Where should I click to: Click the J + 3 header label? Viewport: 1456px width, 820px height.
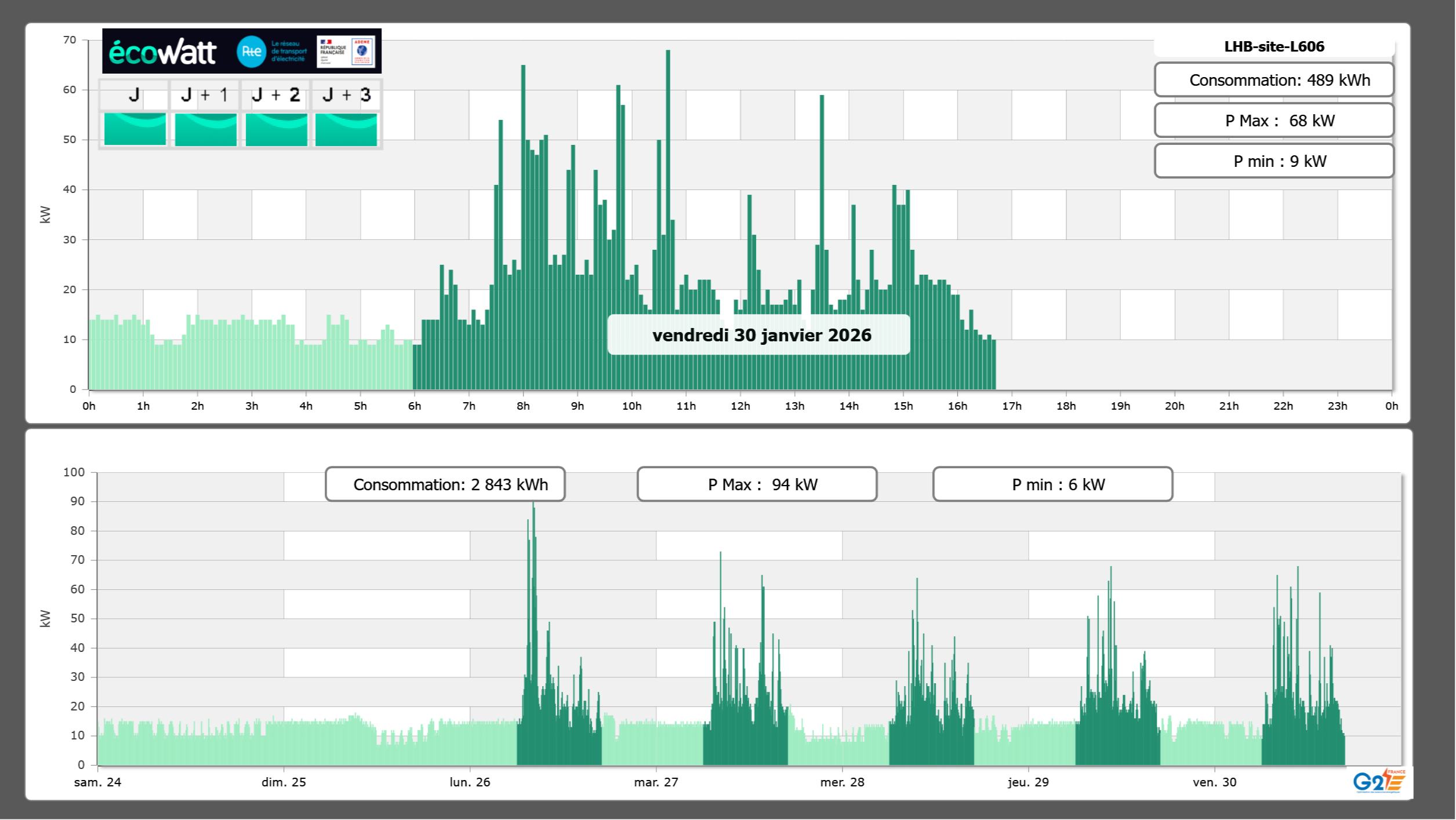coord(346,95)
